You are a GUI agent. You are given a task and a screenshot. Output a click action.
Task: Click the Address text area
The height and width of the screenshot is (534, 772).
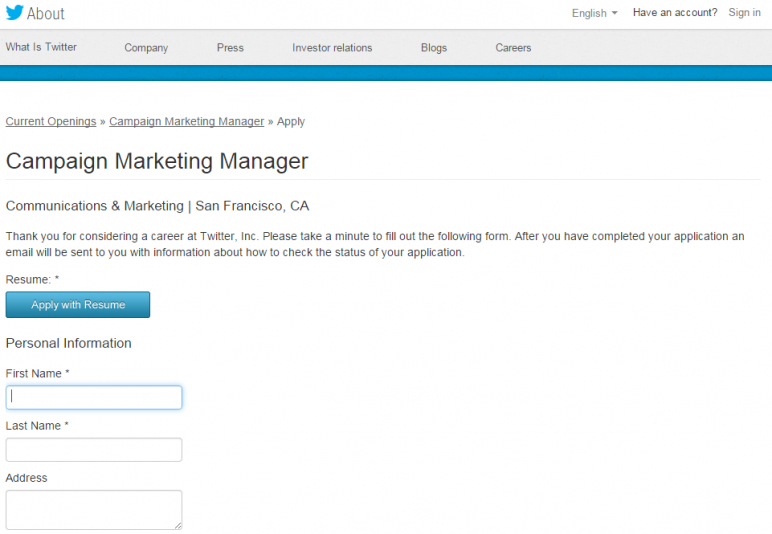point(94,510)
